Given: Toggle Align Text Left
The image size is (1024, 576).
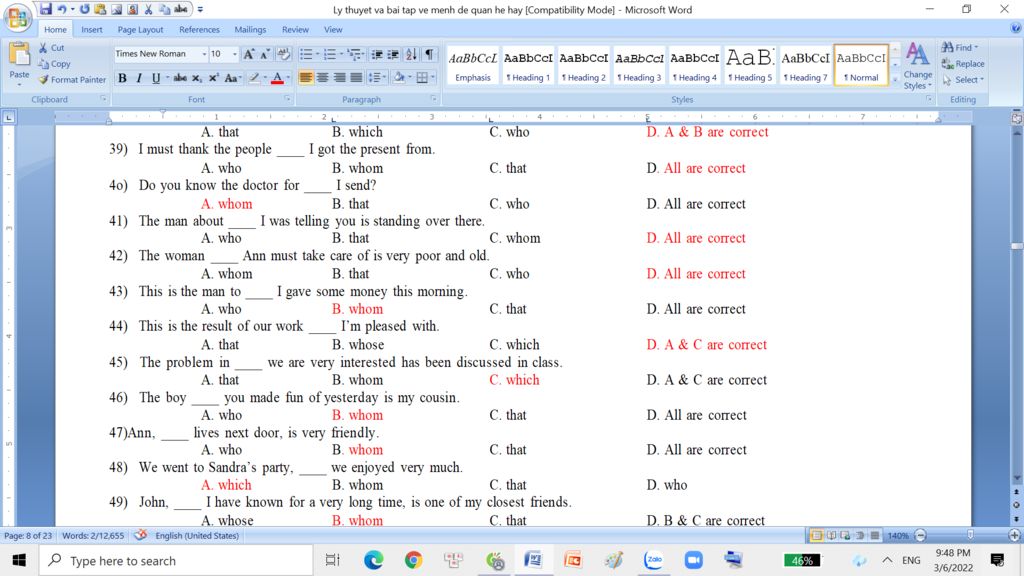Looking at the screenshot, I should point(306,78).
